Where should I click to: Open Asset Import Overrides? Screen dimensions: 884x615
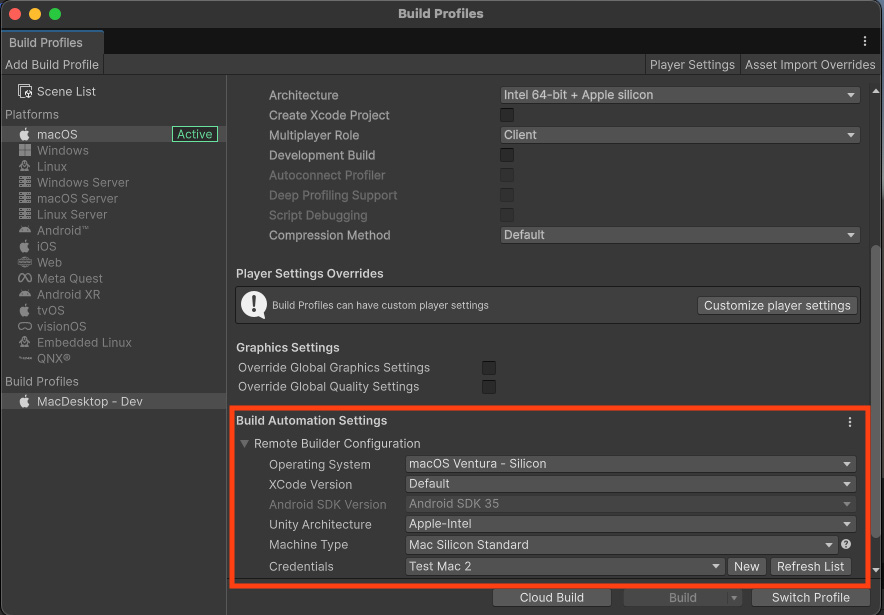pos(810,65)
